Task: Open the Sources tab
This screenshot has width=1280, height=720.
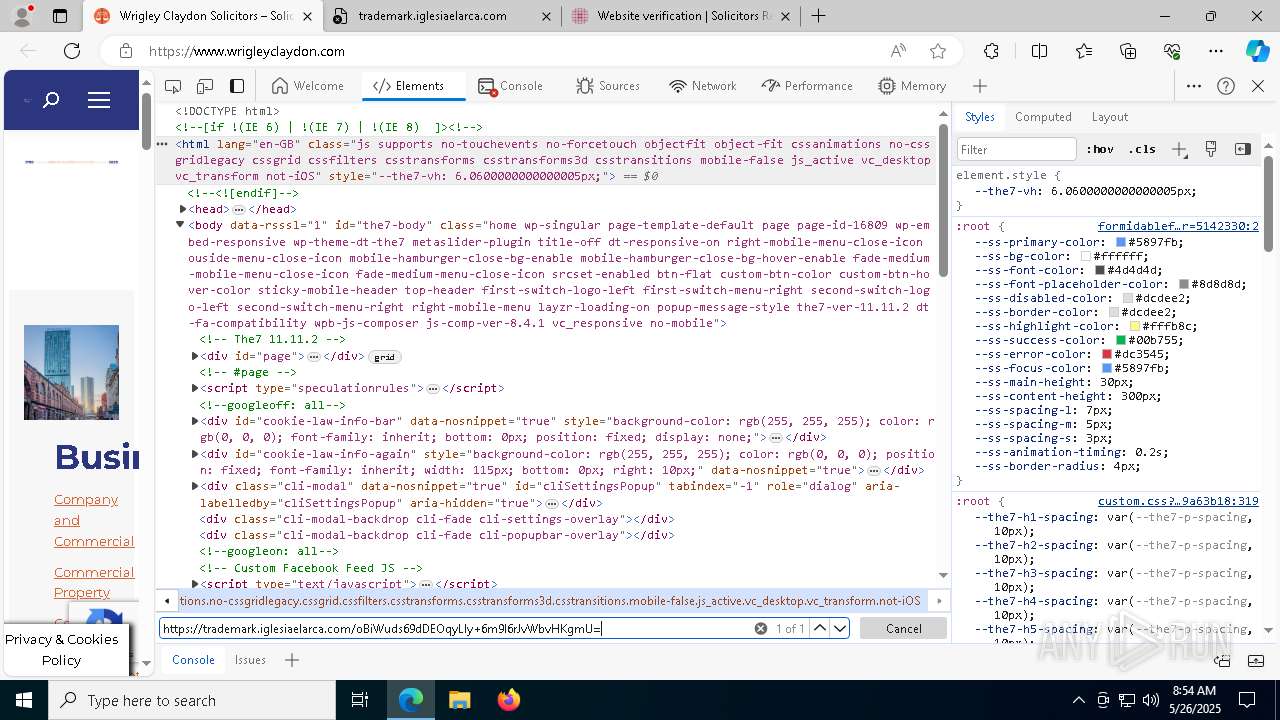Action: click(607, 86)
